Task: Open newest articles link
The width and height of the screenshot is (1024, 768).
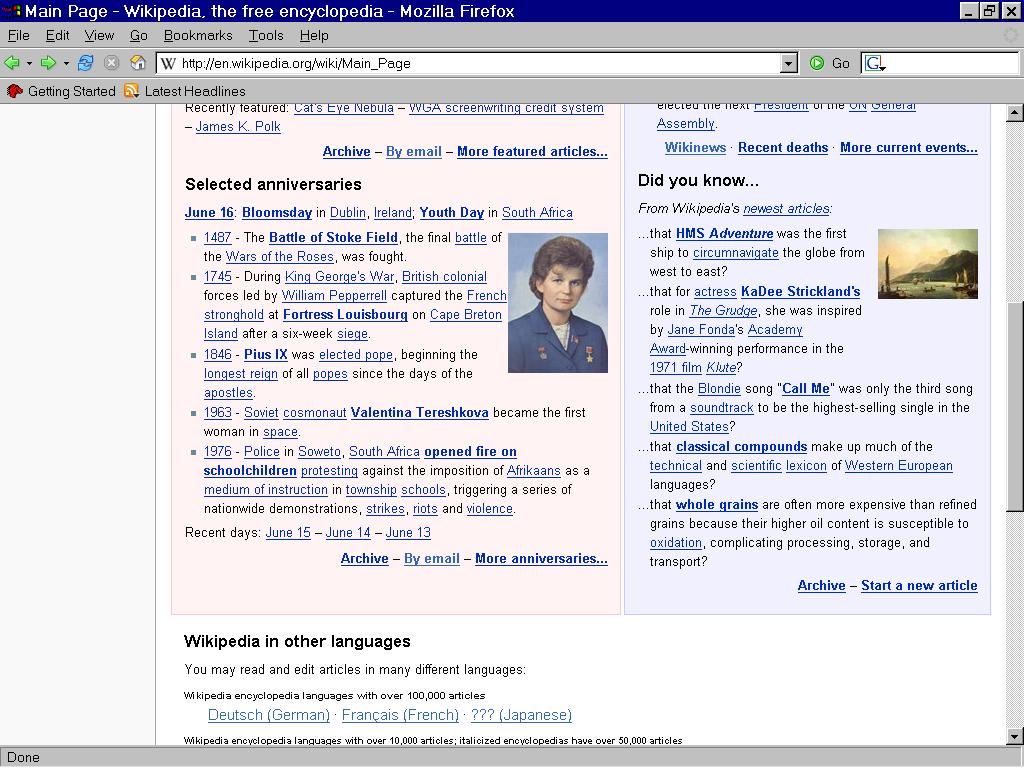Action: 786,209
